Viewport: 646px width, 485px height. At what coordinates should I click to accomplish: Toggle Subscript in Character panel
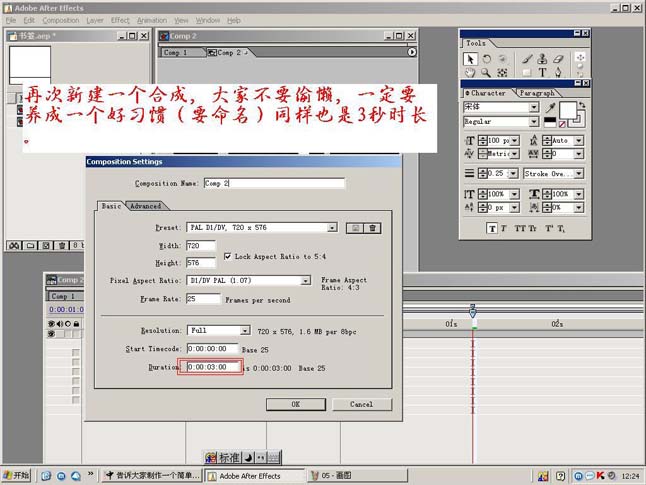pos(561,228)
